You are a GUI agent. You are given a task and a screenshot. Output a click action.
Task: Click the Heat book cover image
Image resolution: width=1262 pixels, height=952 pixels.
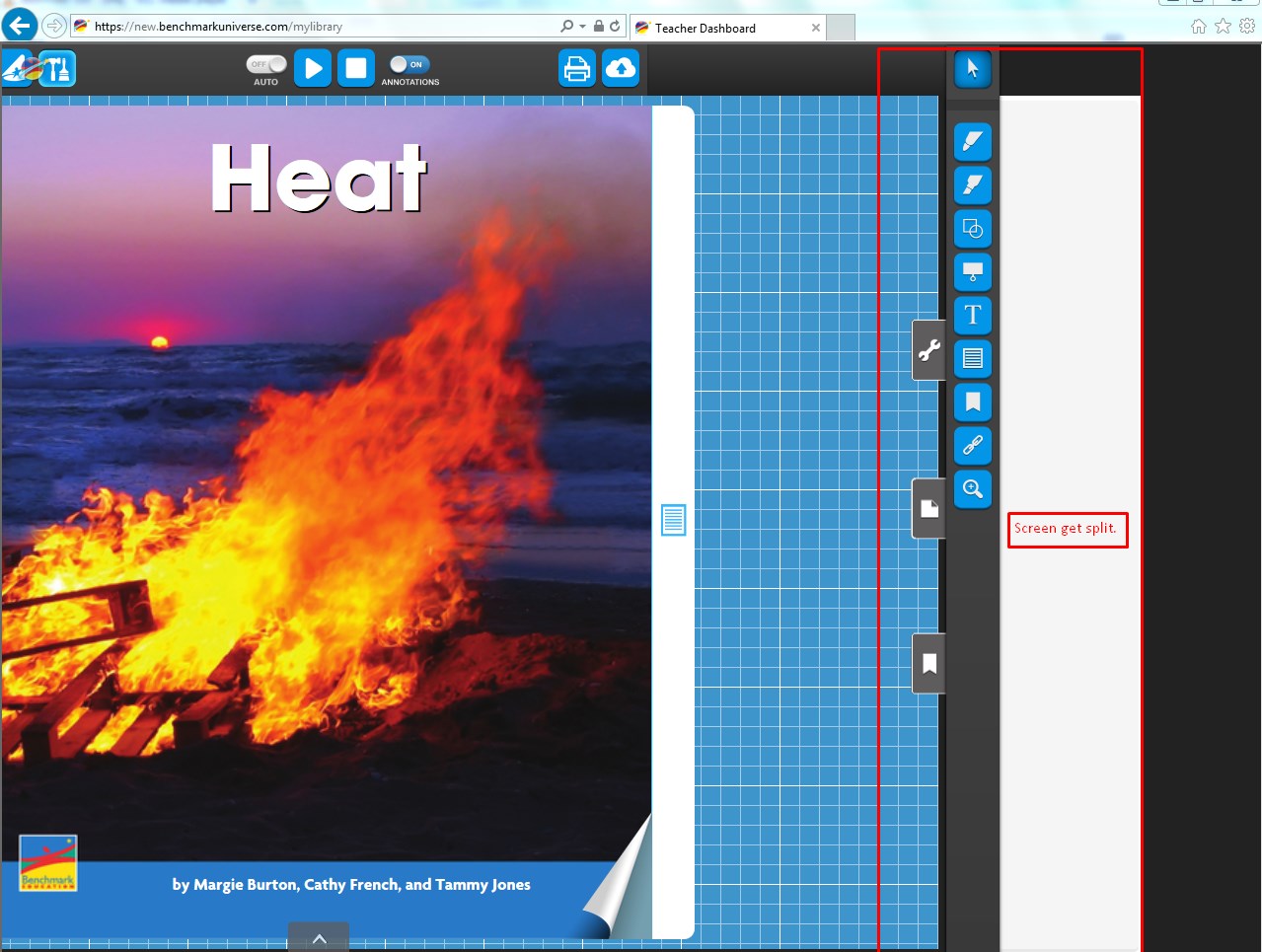coord(327,522)
